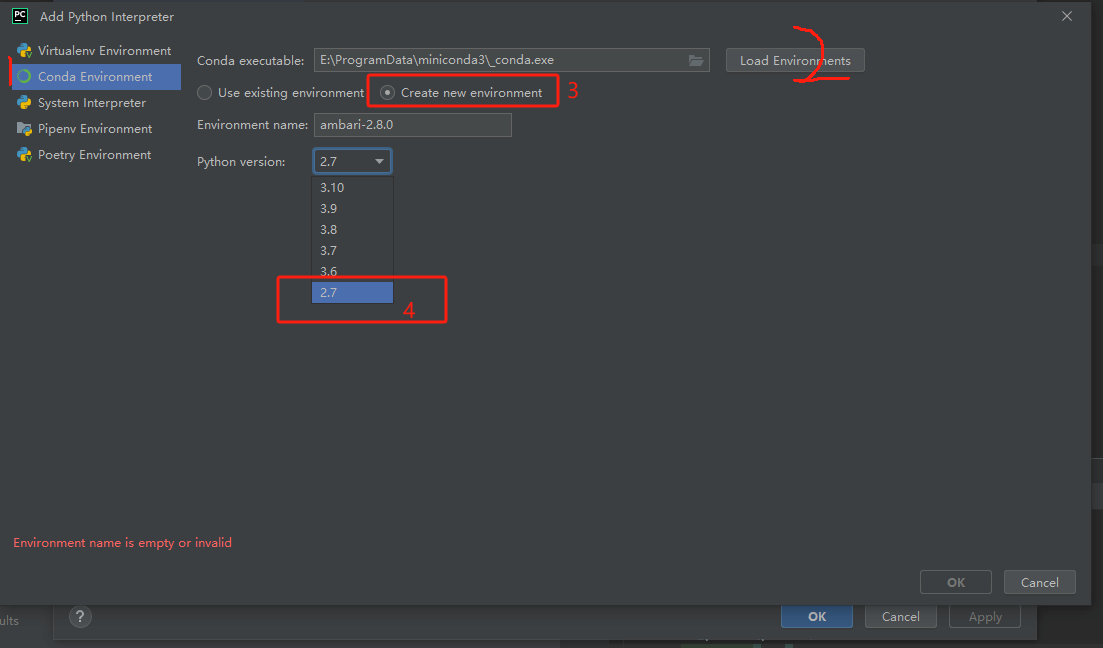
Task: Pick Python version 3.9 from list
Action: [x=352, y=208]
